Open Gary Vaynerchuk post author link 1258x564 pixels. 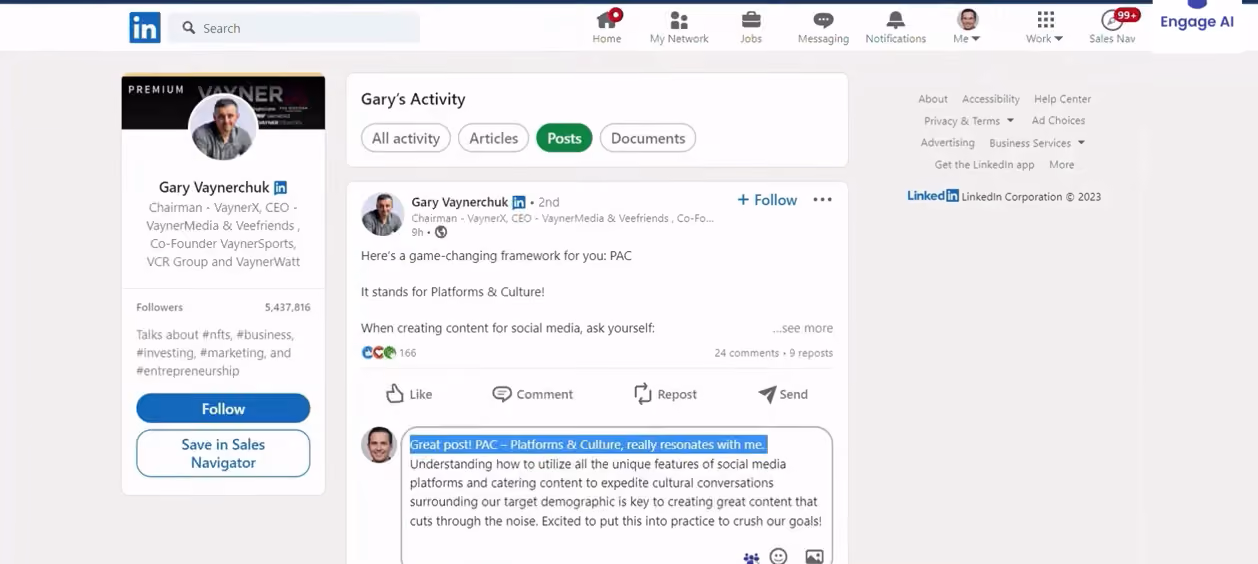click(x=460, y=202)
